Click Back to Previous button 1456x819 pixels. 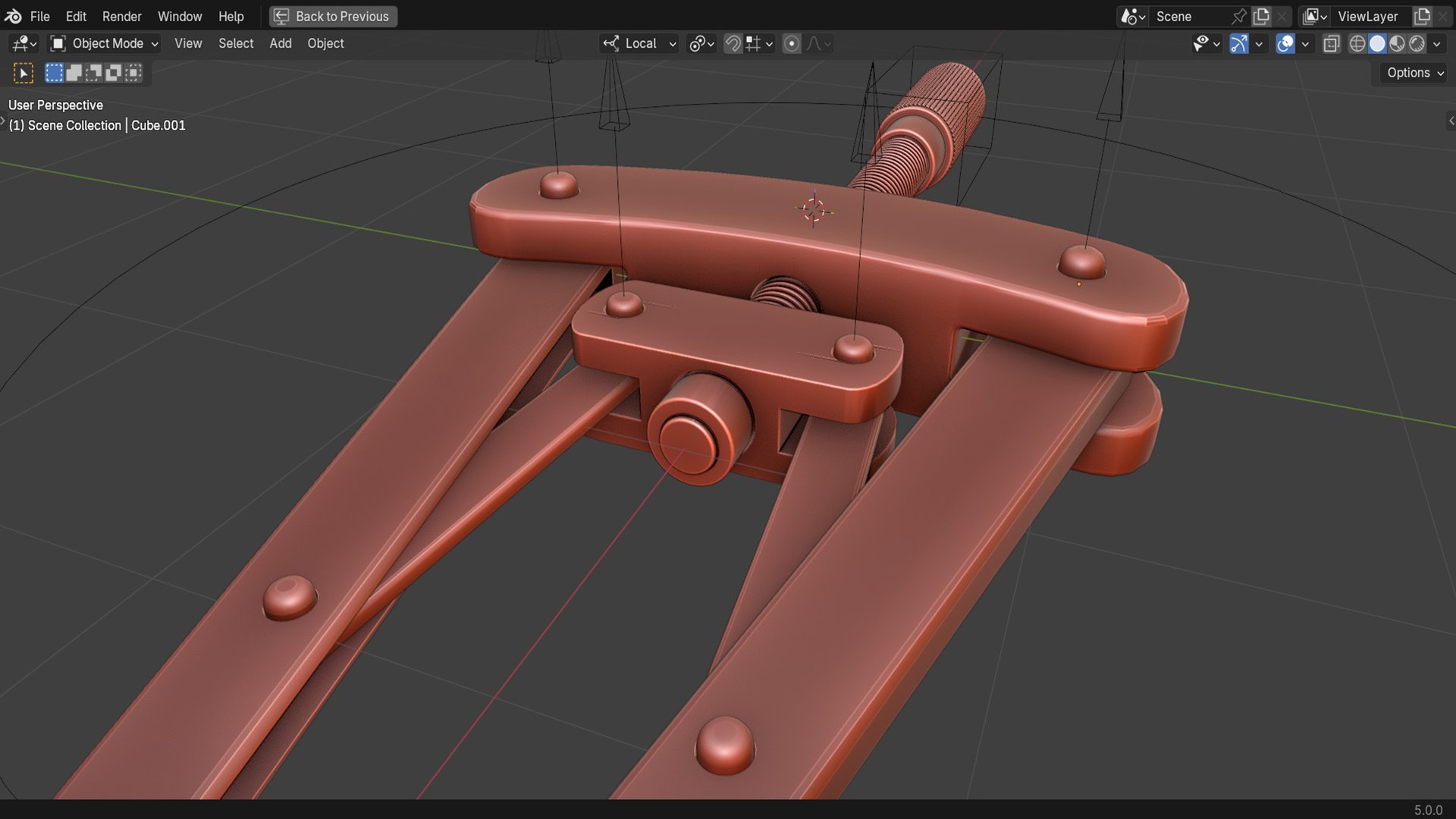334,17
